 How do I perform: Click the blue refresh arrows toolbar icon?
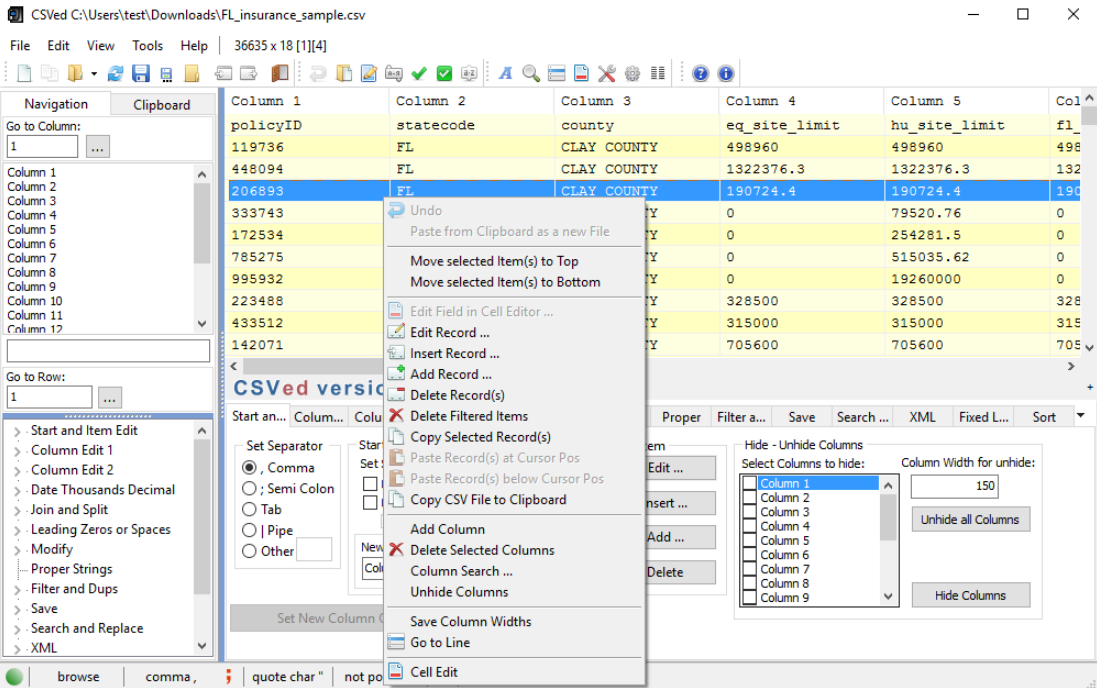(x=116, y=73)
